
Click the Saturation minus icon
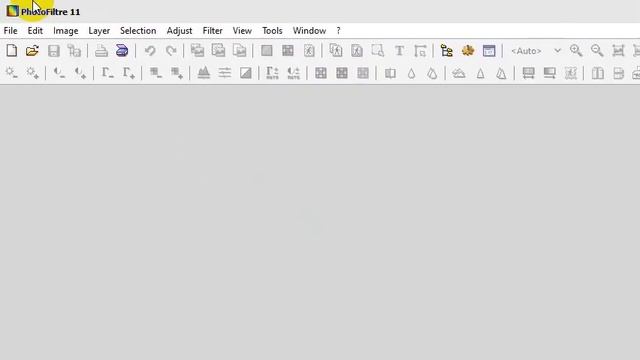click(x=156, y=73)
